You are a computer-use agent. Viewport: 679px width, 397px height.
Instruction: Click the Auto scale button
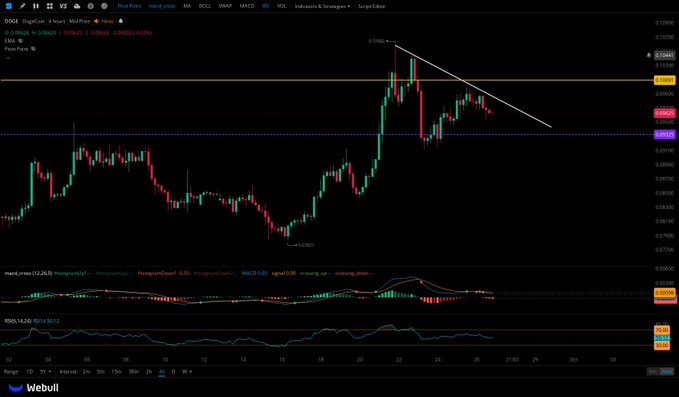pyautogui.click(x=667, y=371)
